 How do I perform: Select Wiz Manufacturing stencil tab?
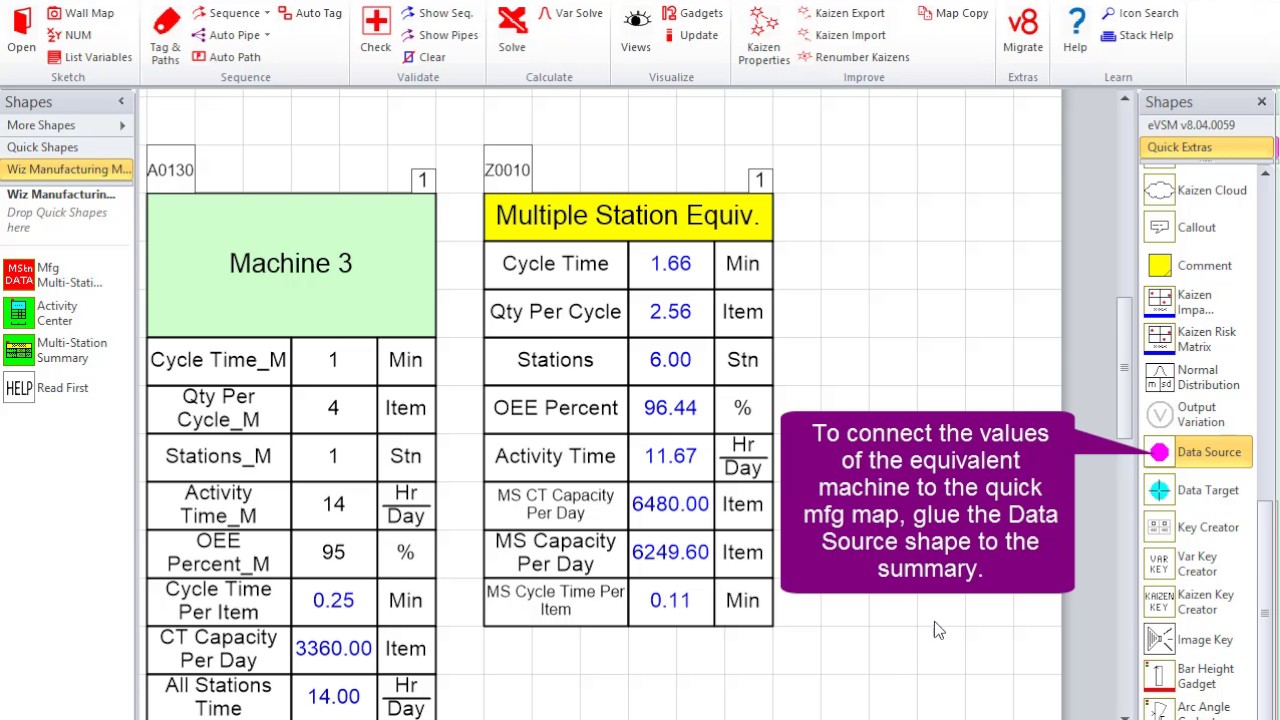[x=66, y=169]
